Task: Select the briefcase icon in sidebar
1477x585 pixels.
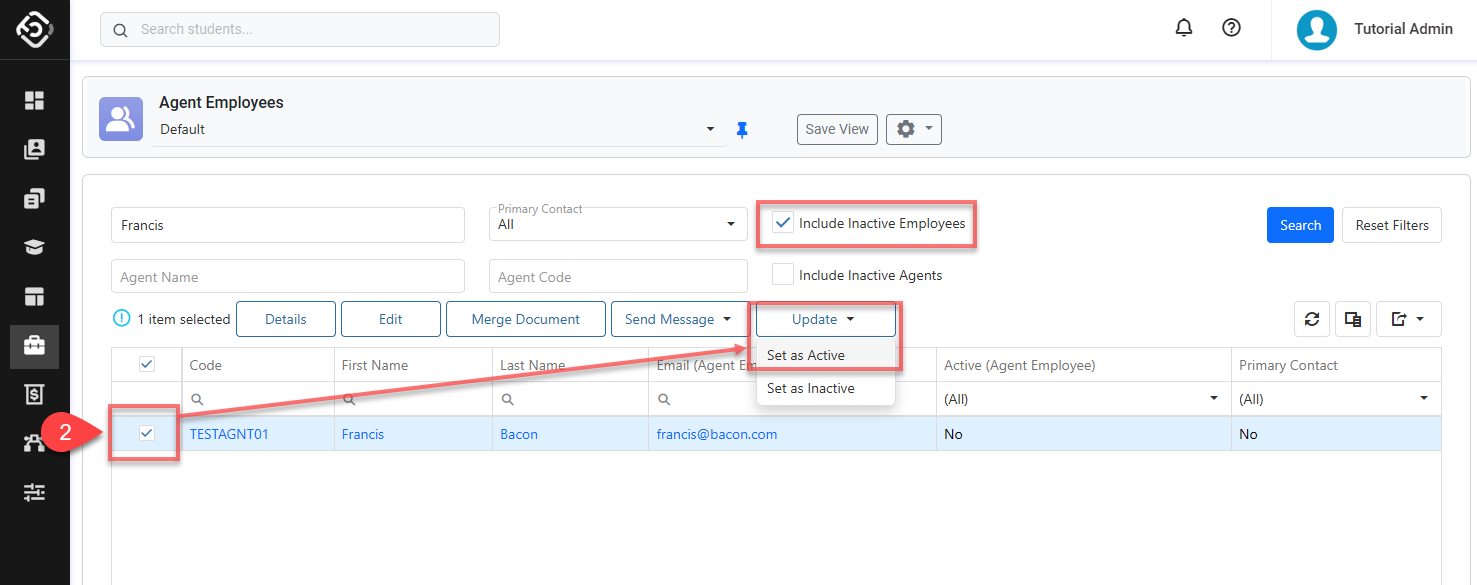Action: (x=35, y=346)
